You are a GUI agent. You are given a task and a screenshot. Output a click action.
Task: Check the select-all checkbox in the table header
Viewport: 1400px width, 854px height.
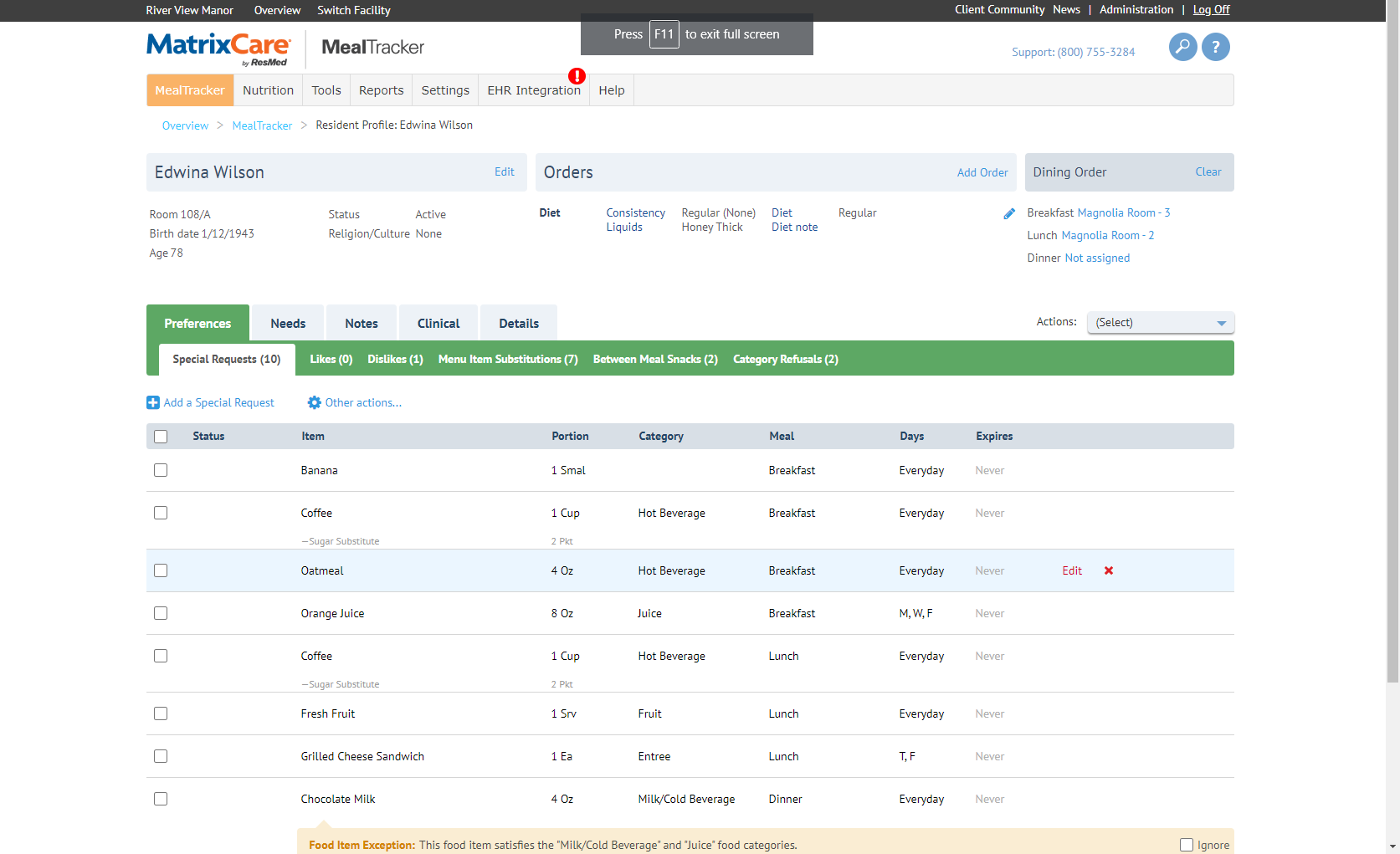(161, 436)
